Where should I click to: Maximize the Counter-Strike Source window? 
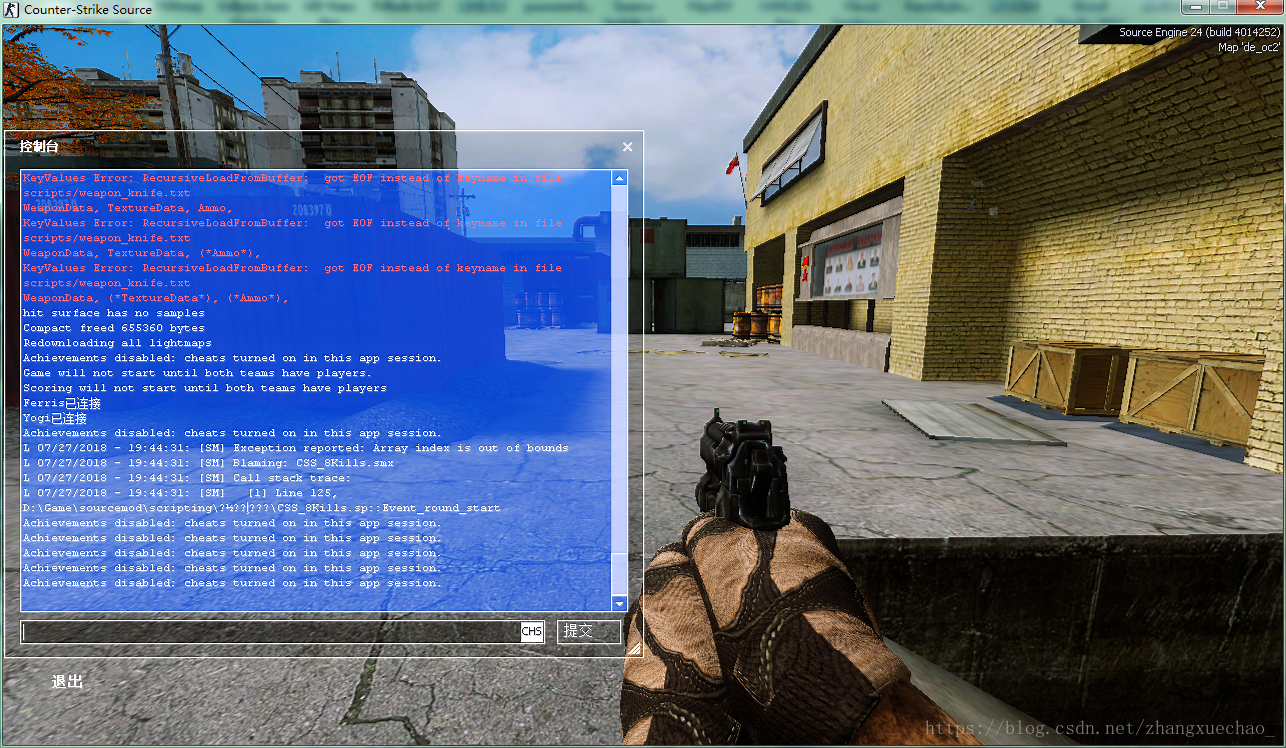(1222, 7)
